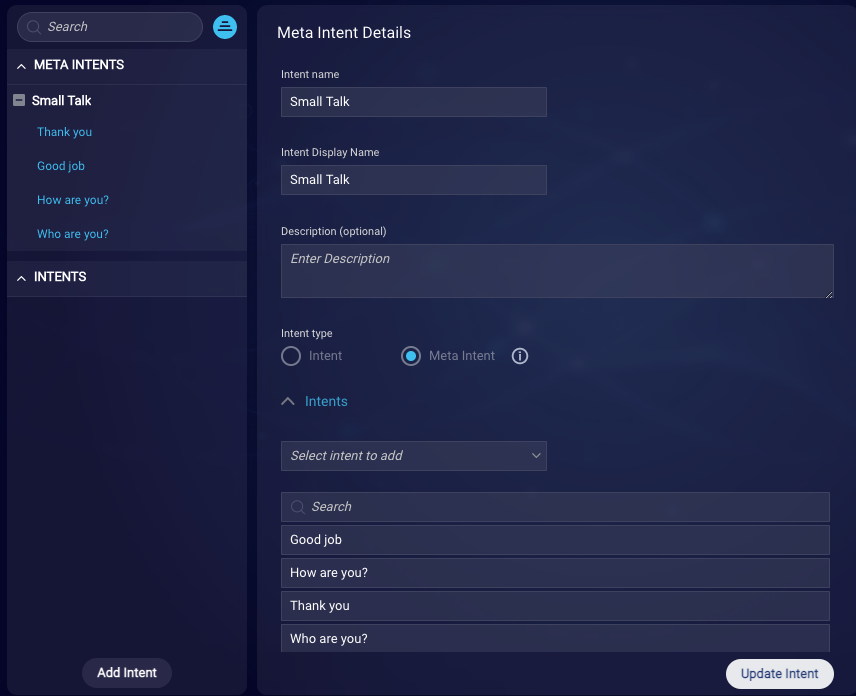
Task: Focus the Search field above the intents list
Action: (x=555, y=507)
